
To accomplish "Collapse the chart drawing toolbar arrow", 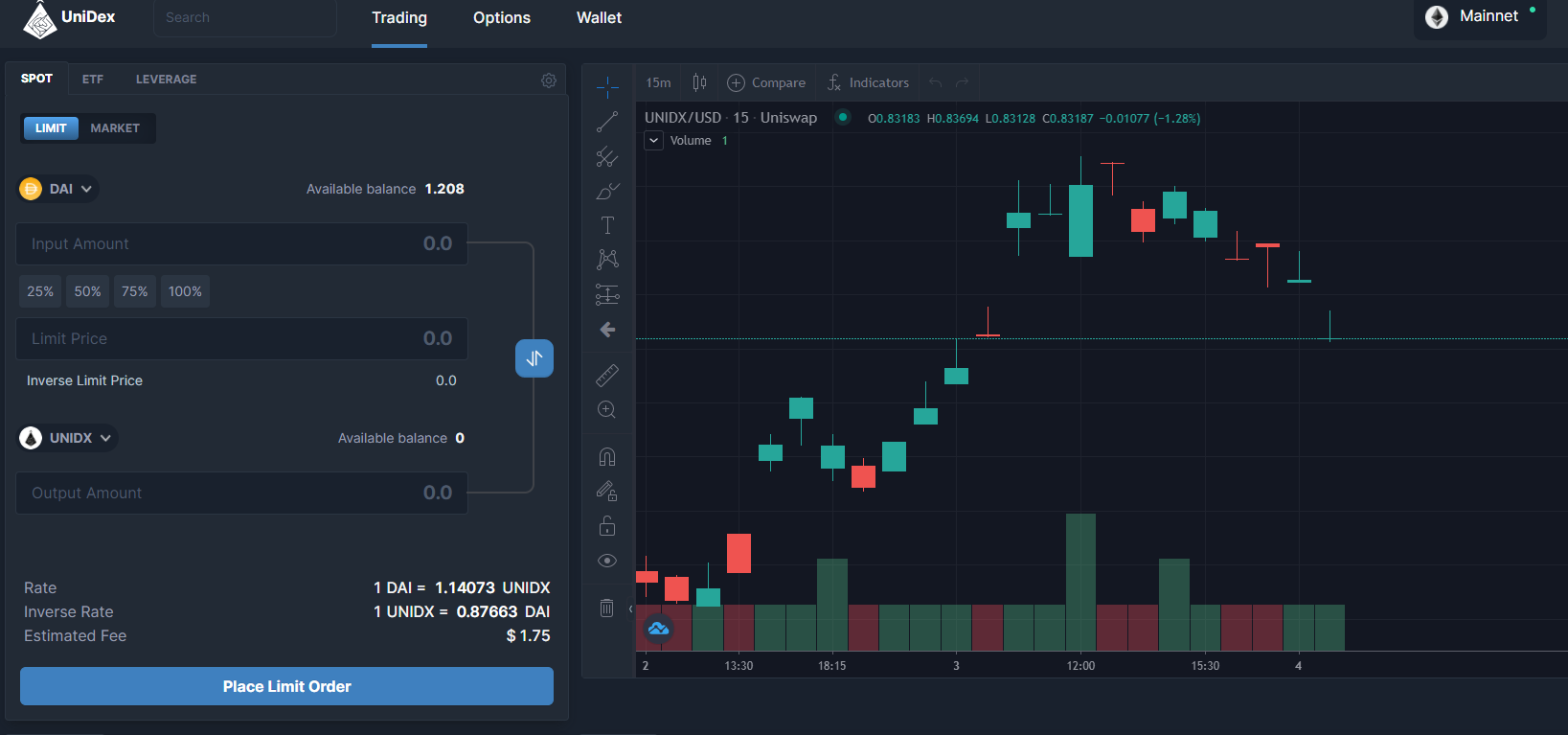I will [x=630, y=609].
